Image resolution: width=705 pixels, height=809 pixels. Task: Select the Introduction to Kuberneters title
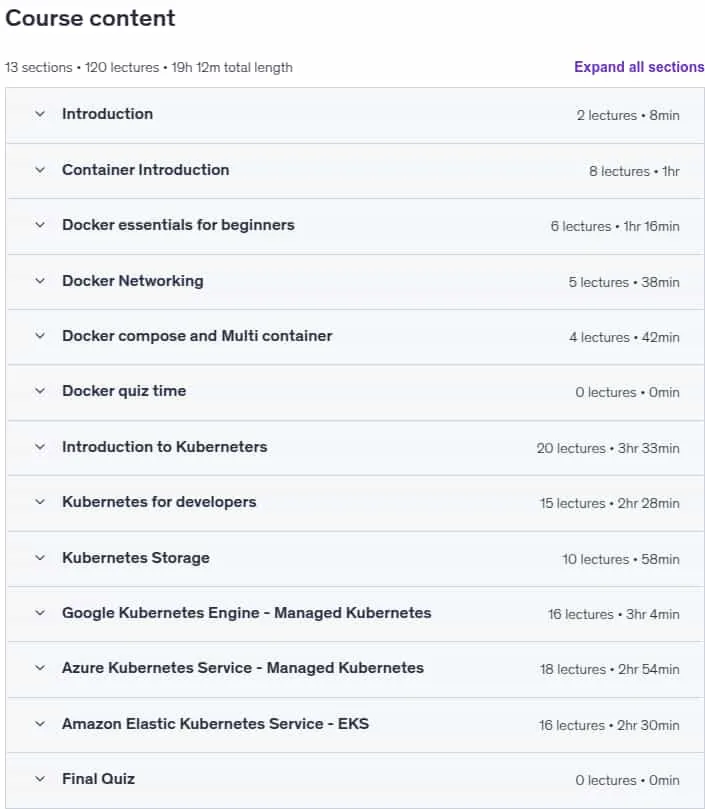pos(165,447)
